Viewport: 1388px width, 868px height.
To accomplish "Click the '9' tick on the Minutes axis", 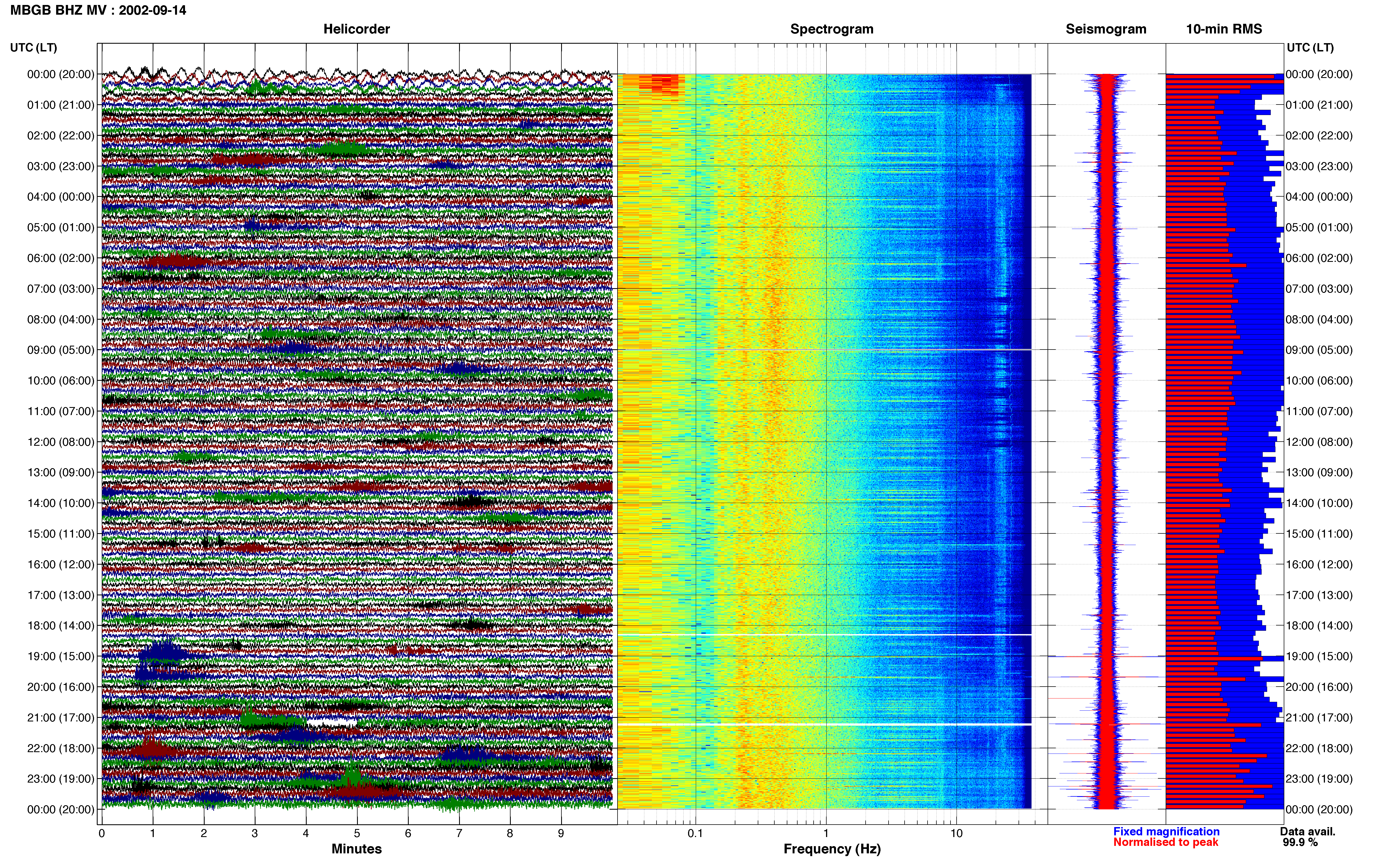I will (561, 833).
